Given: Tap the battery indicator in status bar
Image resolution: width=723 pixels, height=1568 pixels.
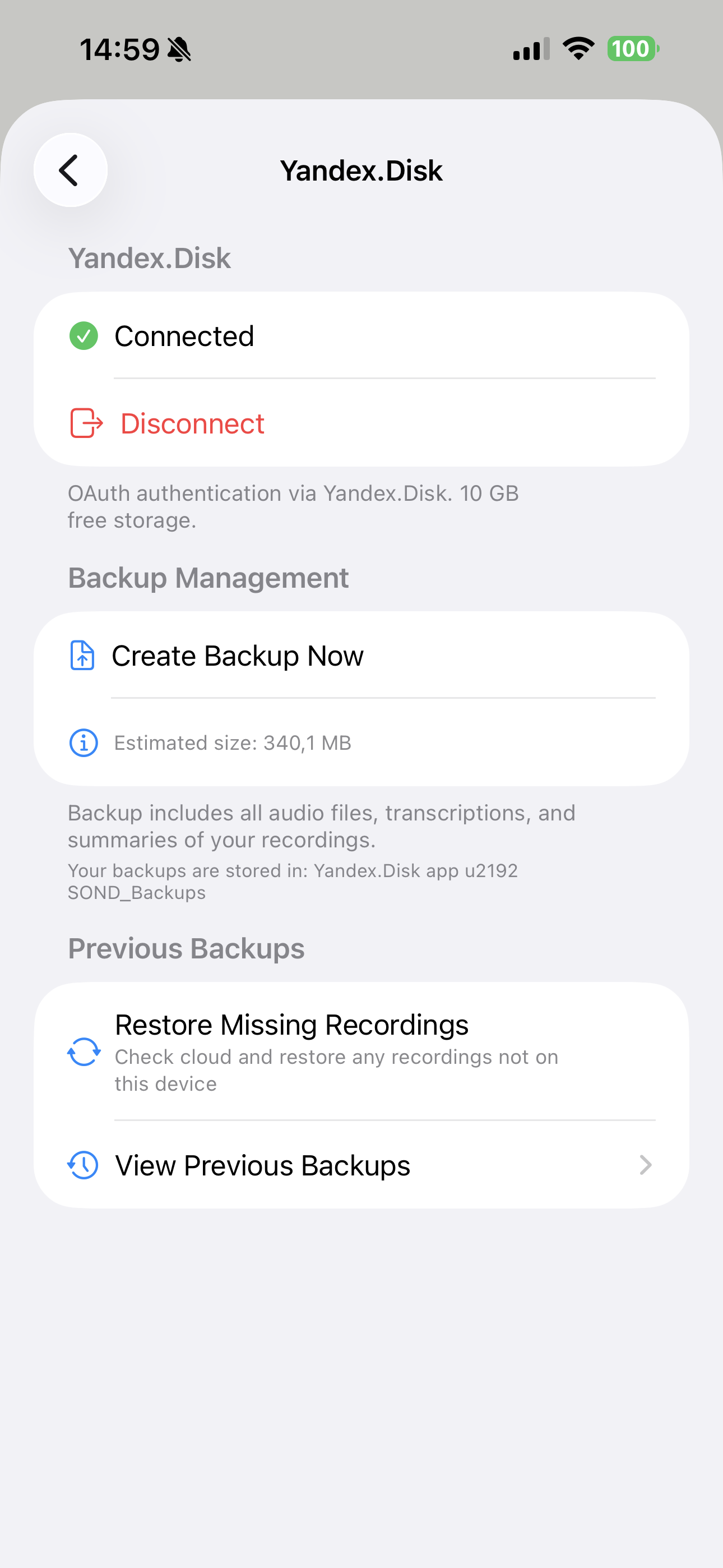Looking at the screenshot, I should [x=633, y=49].
